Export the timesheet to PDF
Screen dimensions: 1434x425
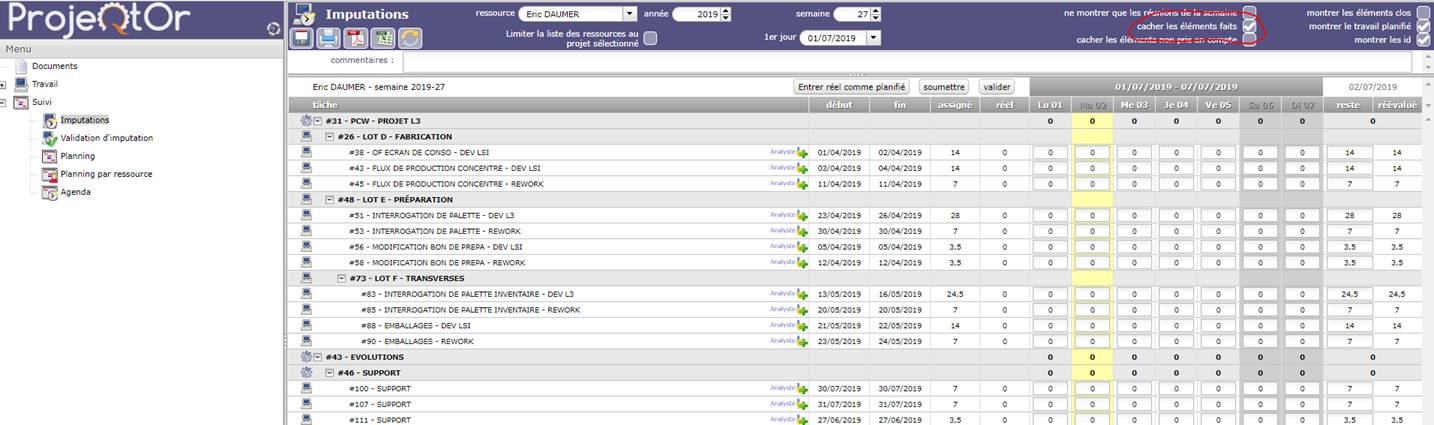355,39
